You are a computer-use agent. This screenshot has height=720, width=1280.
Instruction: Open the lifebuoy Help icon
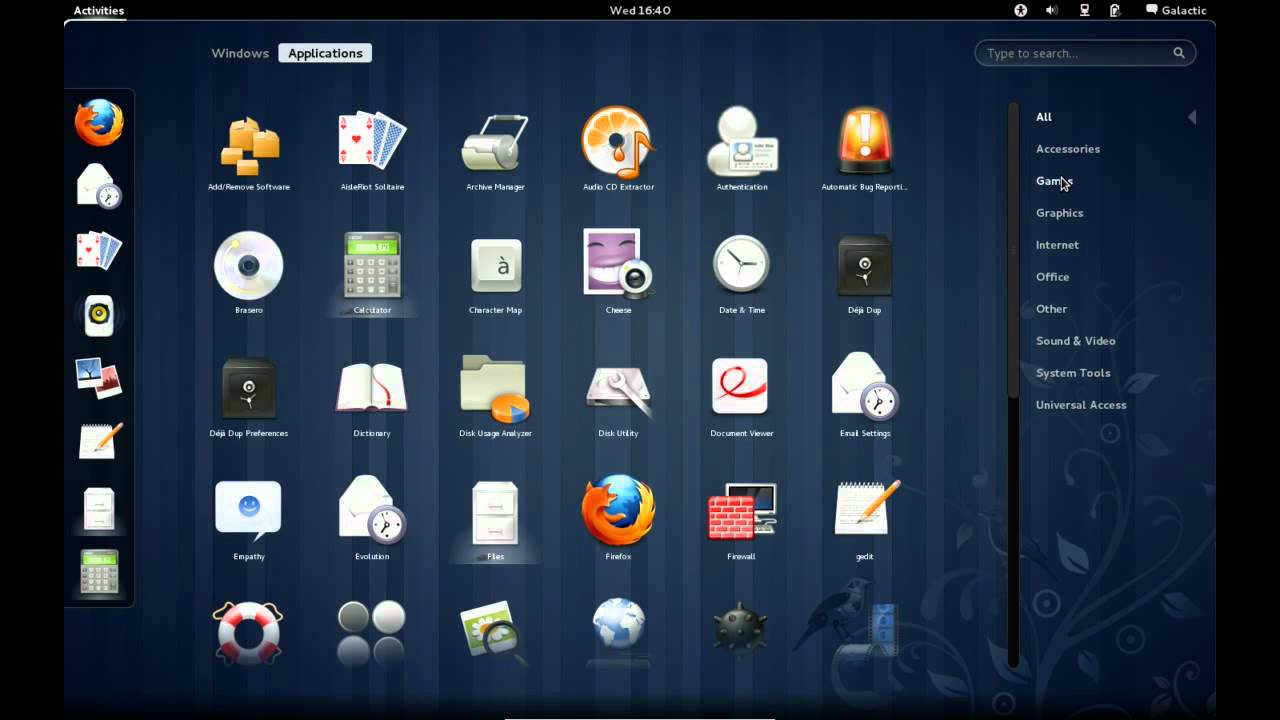click(249, 633)
